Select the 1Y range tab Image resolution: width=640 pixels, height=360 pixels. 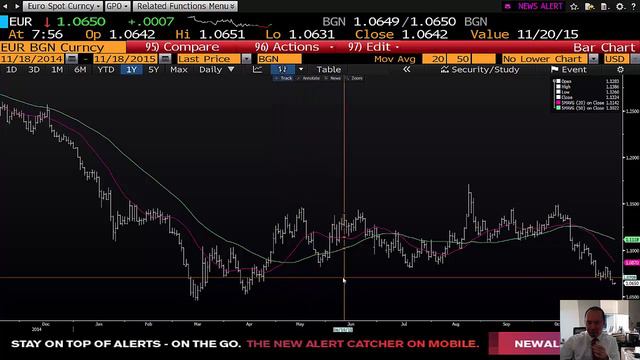point(131,69)
